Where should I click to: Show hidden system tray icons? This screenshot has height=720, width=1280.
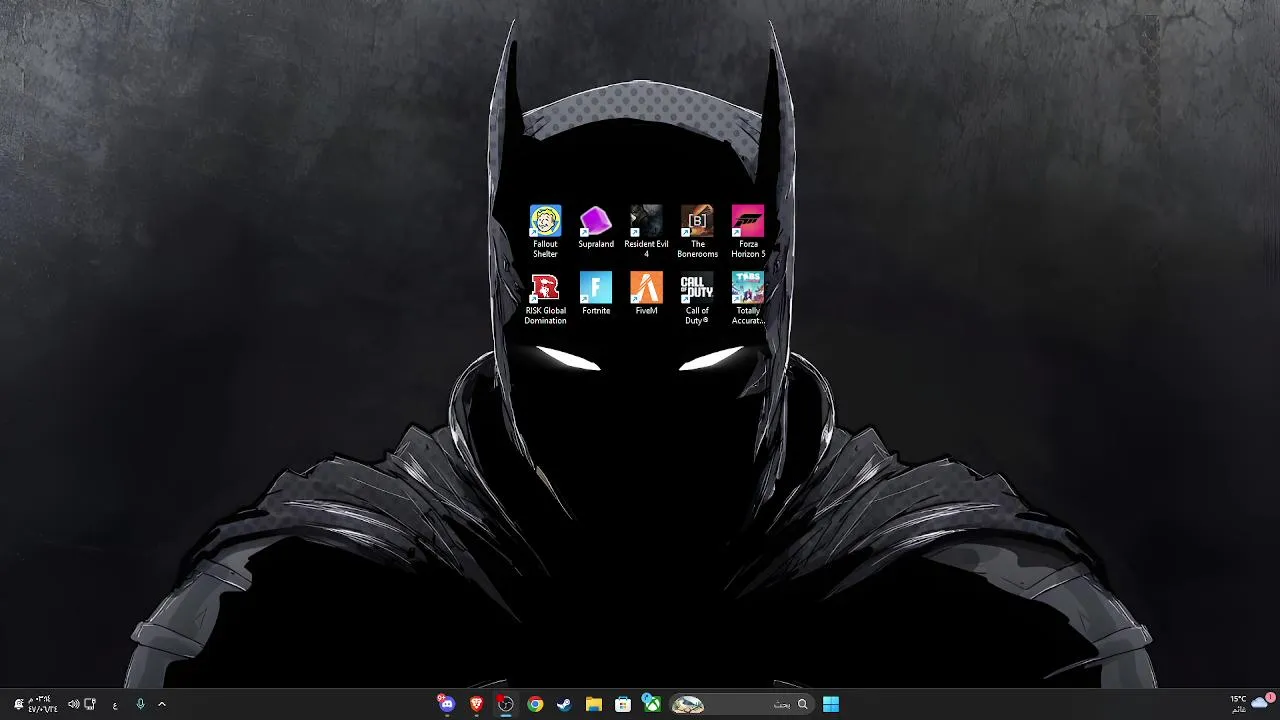coord(162,704)
